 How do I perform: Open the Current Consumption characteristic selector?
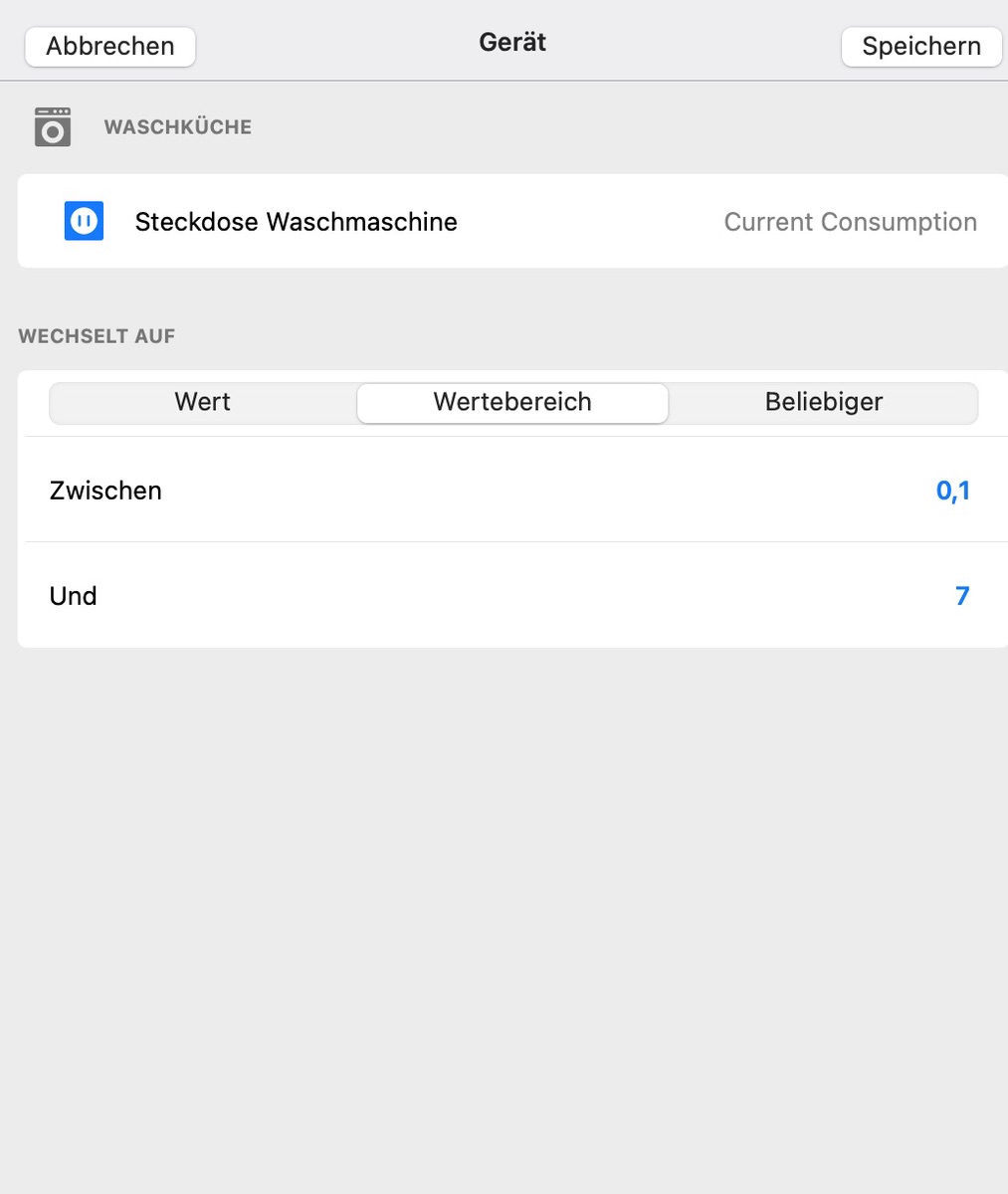tap(850, 222)
